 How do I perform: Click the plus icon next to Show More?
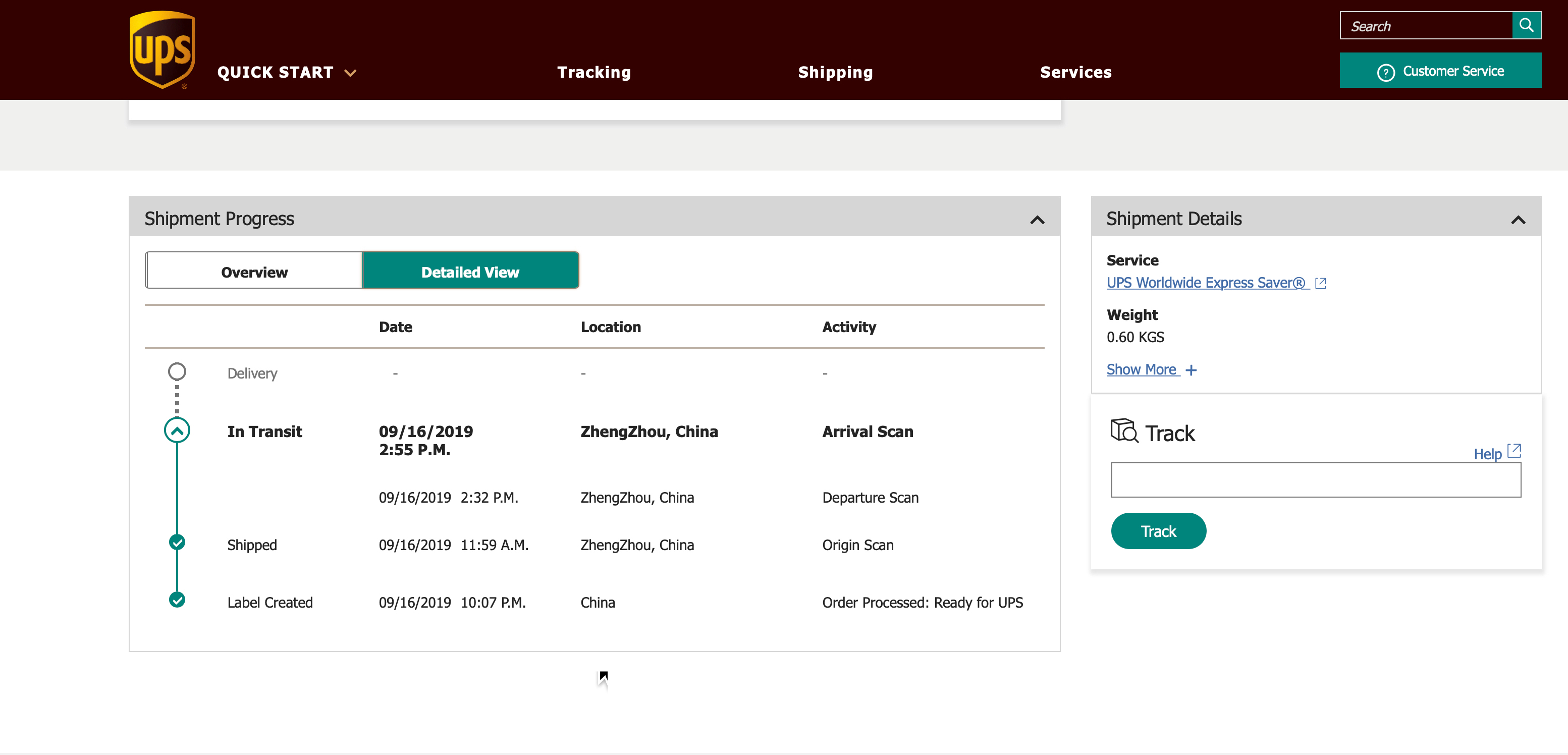click(1191, 369)
